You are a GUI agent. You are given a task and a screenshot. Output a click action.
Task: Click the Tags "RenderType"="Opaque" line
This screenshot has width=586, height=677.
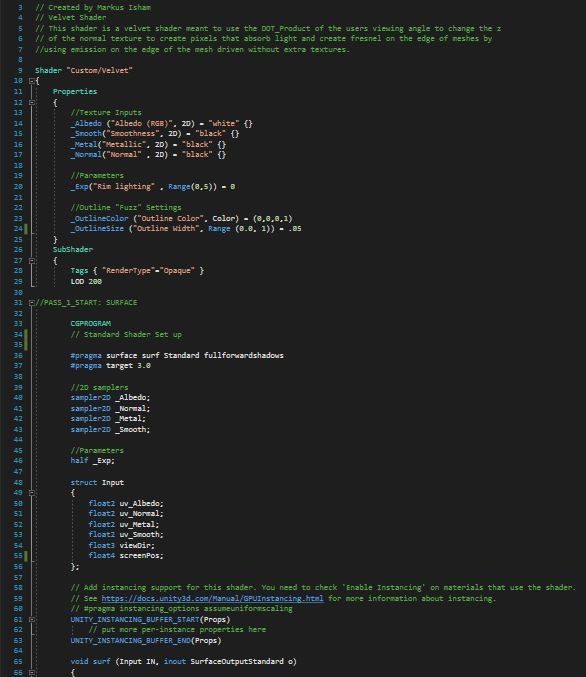pos(137,271)
